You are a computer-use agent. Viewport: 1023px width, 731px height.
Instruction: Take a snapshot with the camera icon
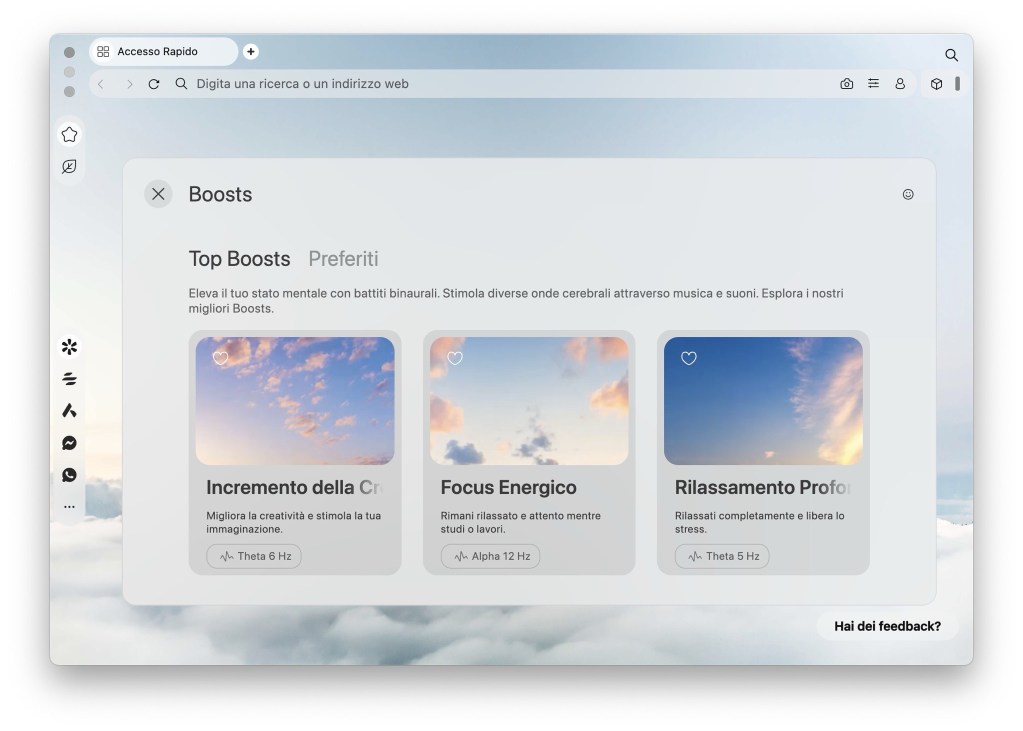tap(846, 84)
